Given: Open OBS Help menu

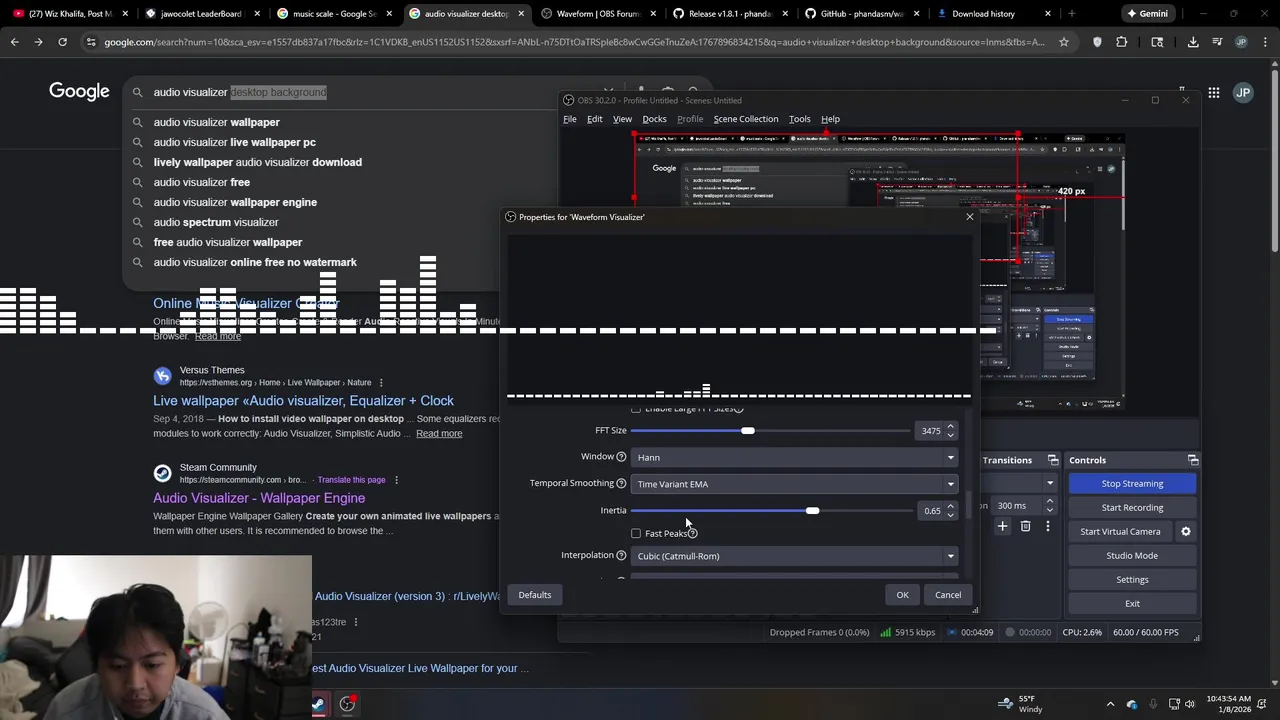Looking at the screenshot, I should (x=830, y=119).
